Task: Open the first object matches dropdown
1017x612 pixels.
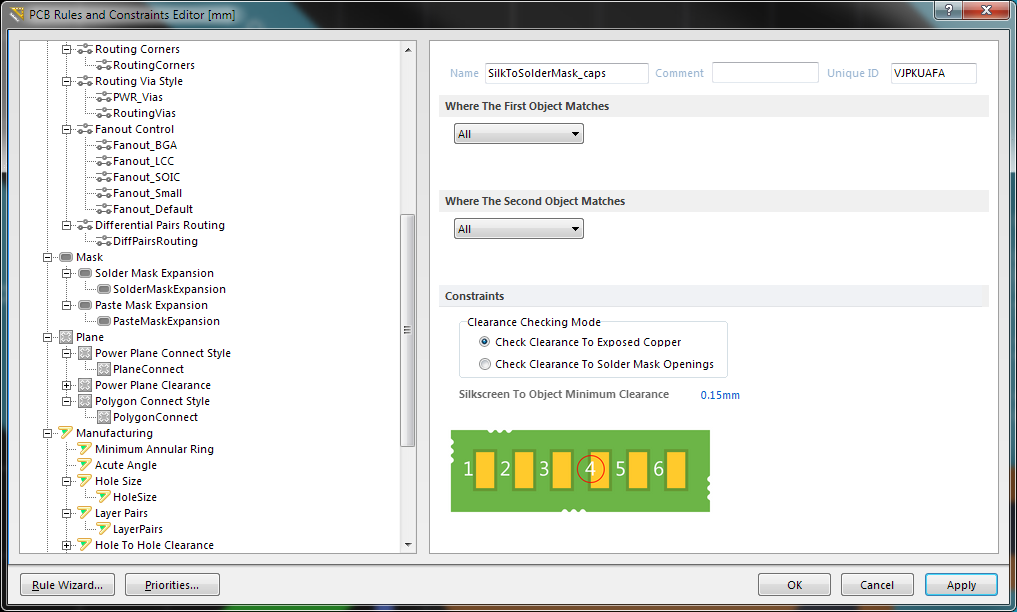Action: (518, 134)
